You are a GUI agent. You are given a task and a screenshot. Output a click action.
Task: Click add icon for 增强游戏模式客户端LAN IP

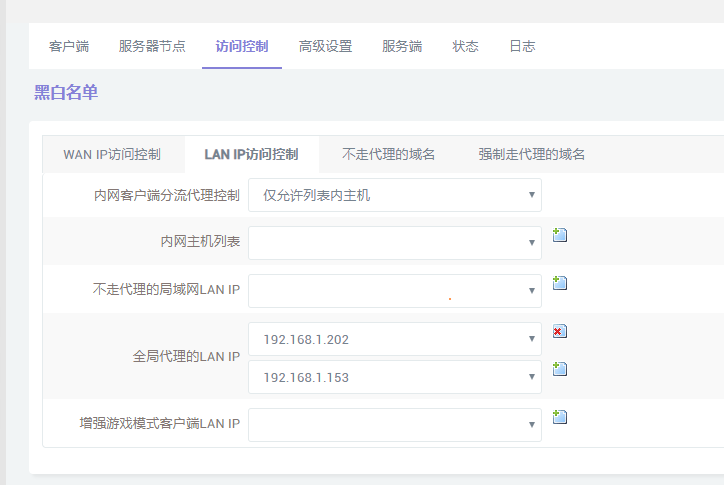[560, 417]
